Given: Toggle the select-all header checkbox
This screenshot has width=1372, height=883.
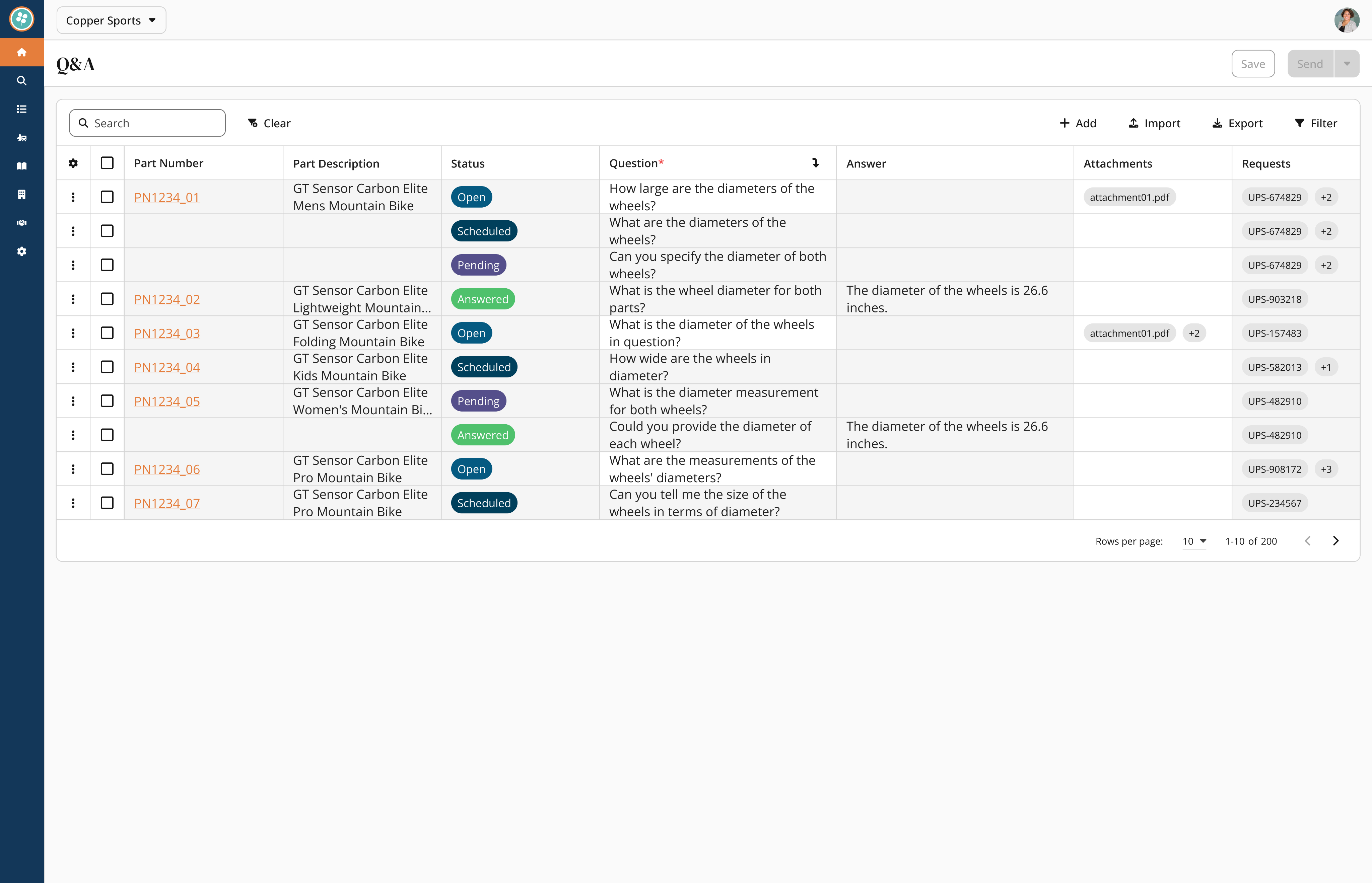Looking at the screenshot, I should (107, 163).
